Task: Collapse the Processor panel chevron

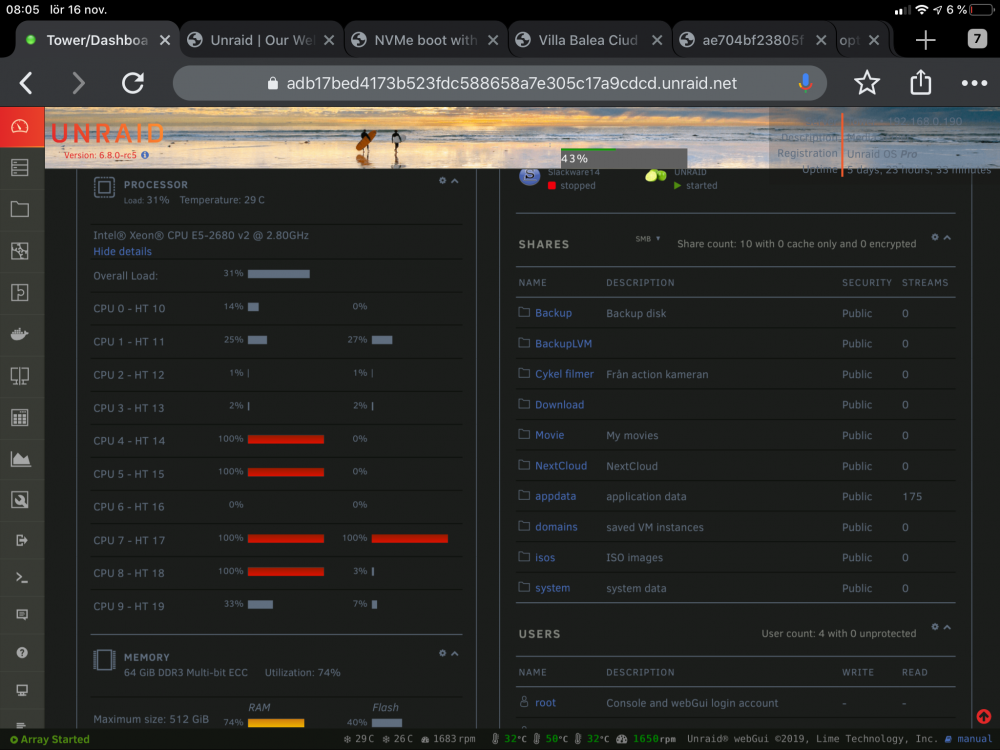Action: pyautogui.click(x=455, y=180)
